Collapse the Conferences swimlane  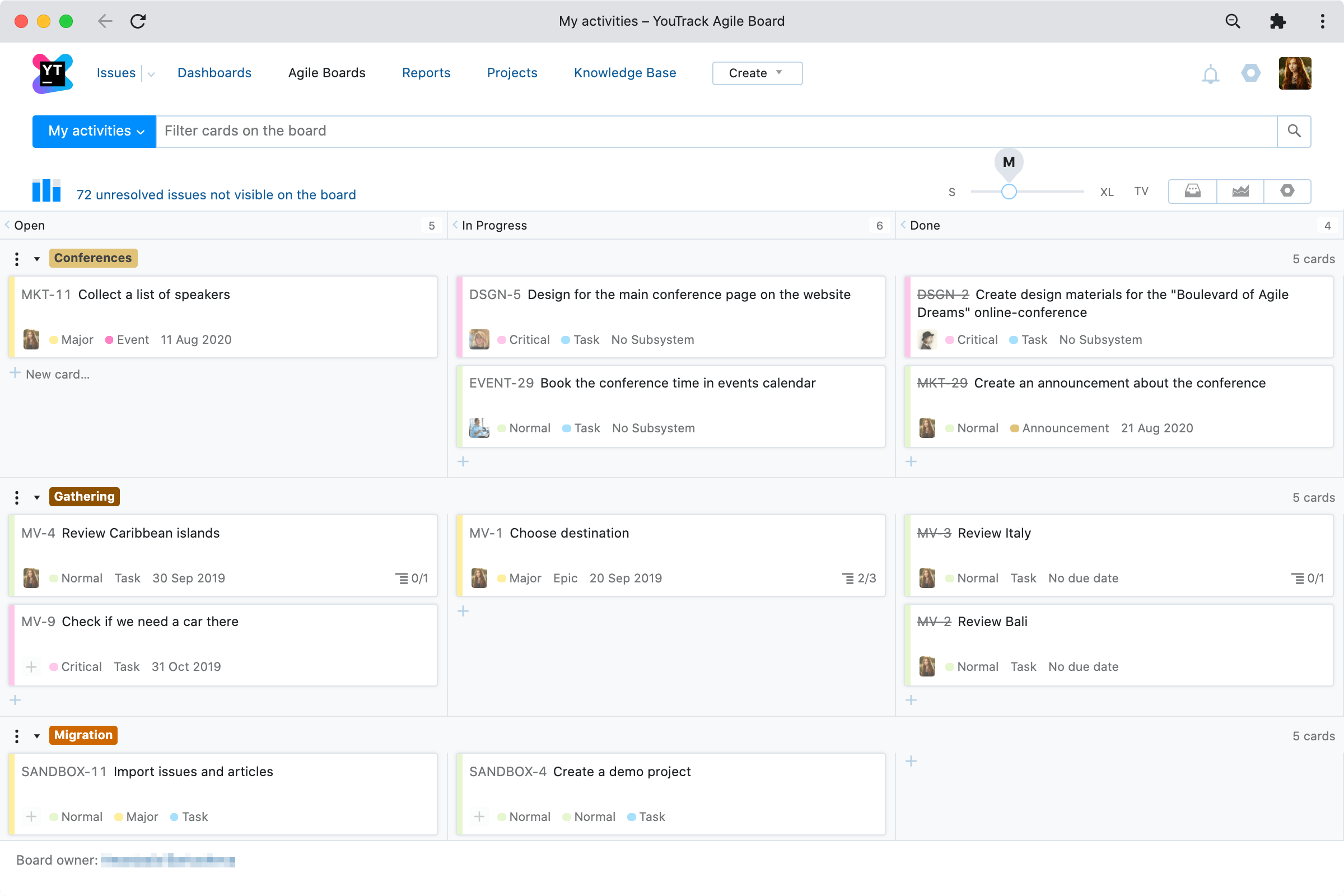click(x=36, y=258)
